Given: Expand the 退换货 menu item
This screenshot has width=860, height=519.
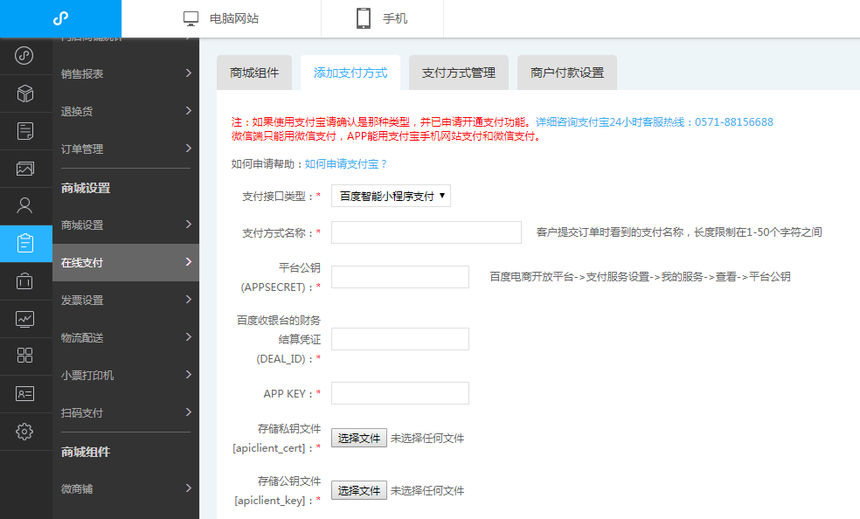Looking at the screenshot, I should (x=126, y=111).
